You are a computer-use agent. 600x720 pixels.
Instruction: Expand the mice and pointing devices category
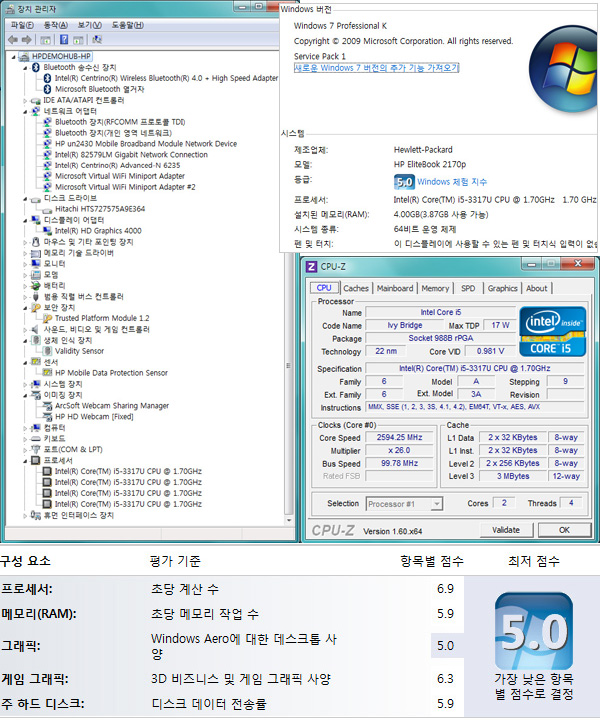coord(25,242)
